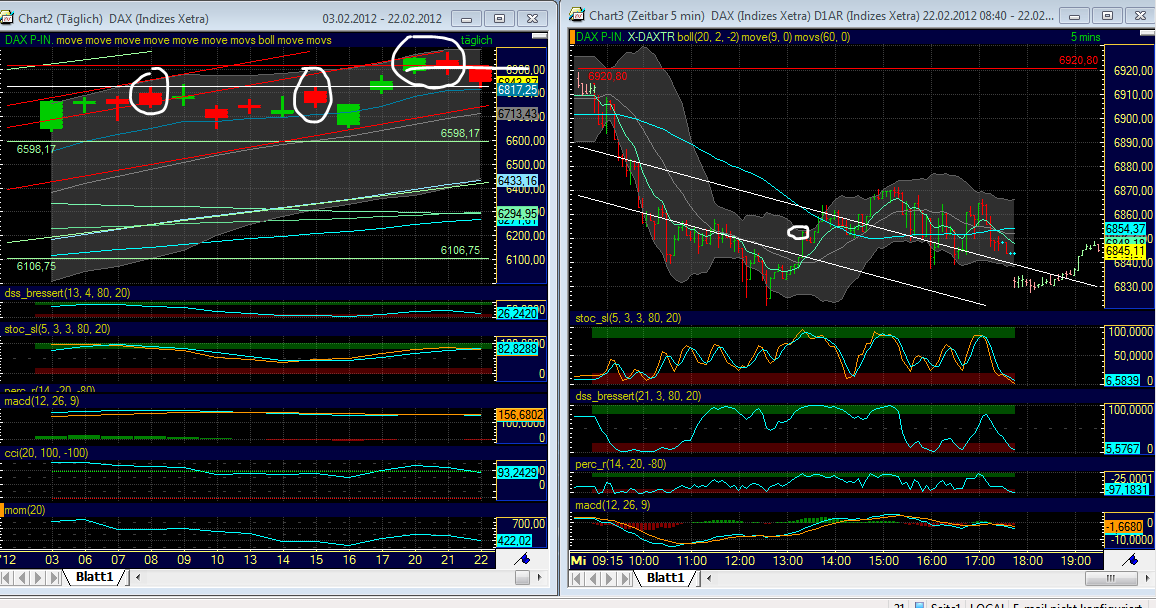This screenshot has width=1156, height=608.
Task: Click the right arrow of Chart3's horizontal scrollbar
Action: coord(1148,578)
